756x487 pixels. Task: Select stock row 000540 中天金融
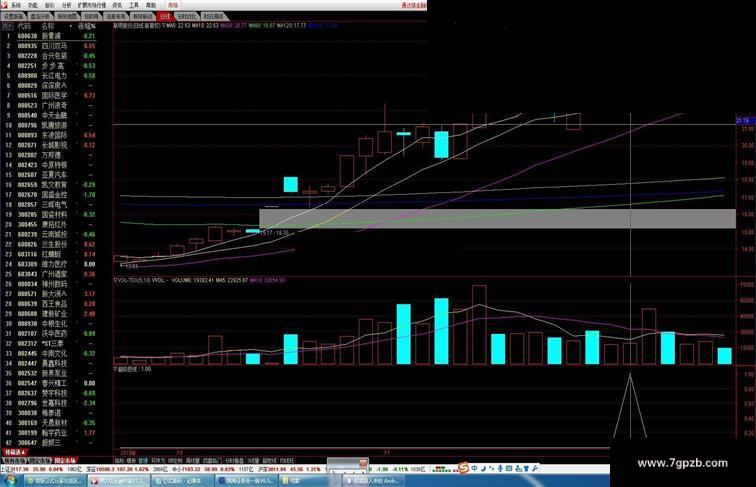51,115
